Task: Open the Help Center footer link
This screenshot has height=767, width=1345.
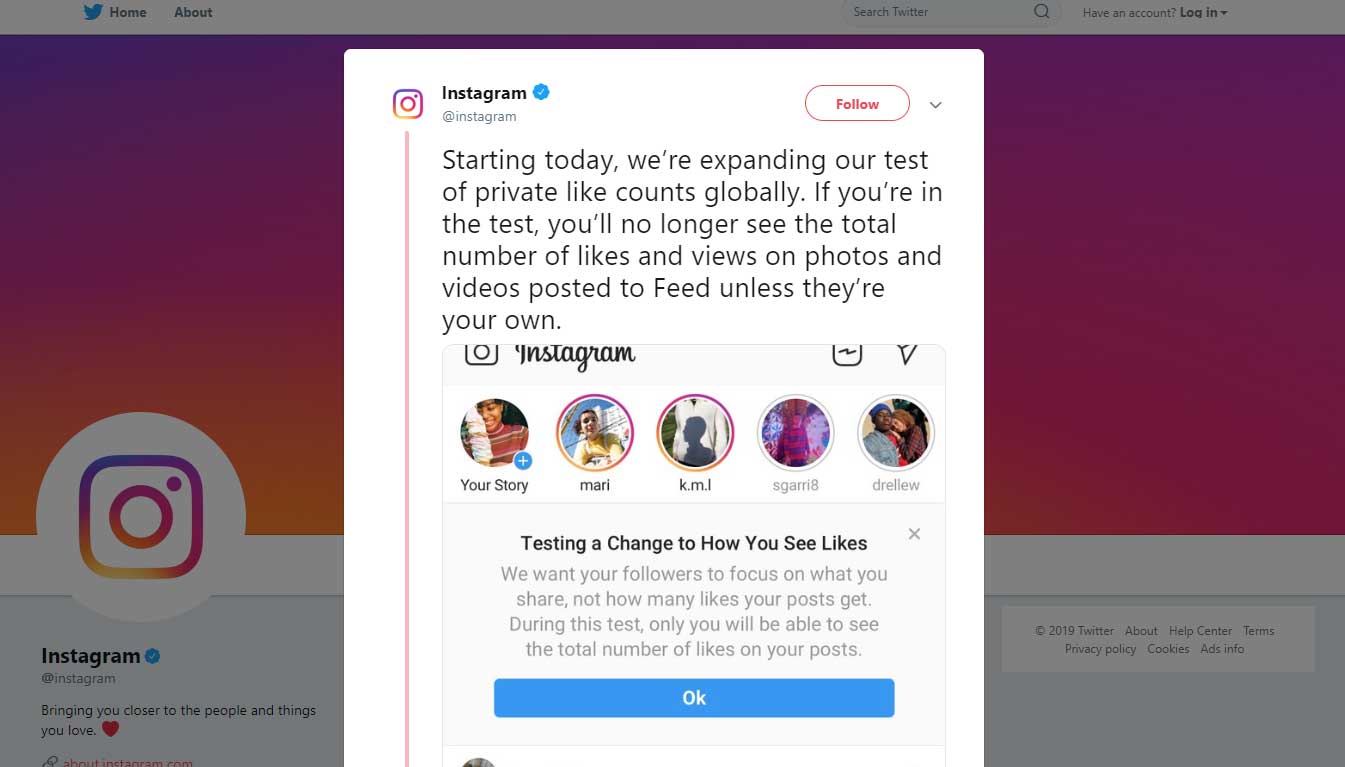Action: 1200,631
